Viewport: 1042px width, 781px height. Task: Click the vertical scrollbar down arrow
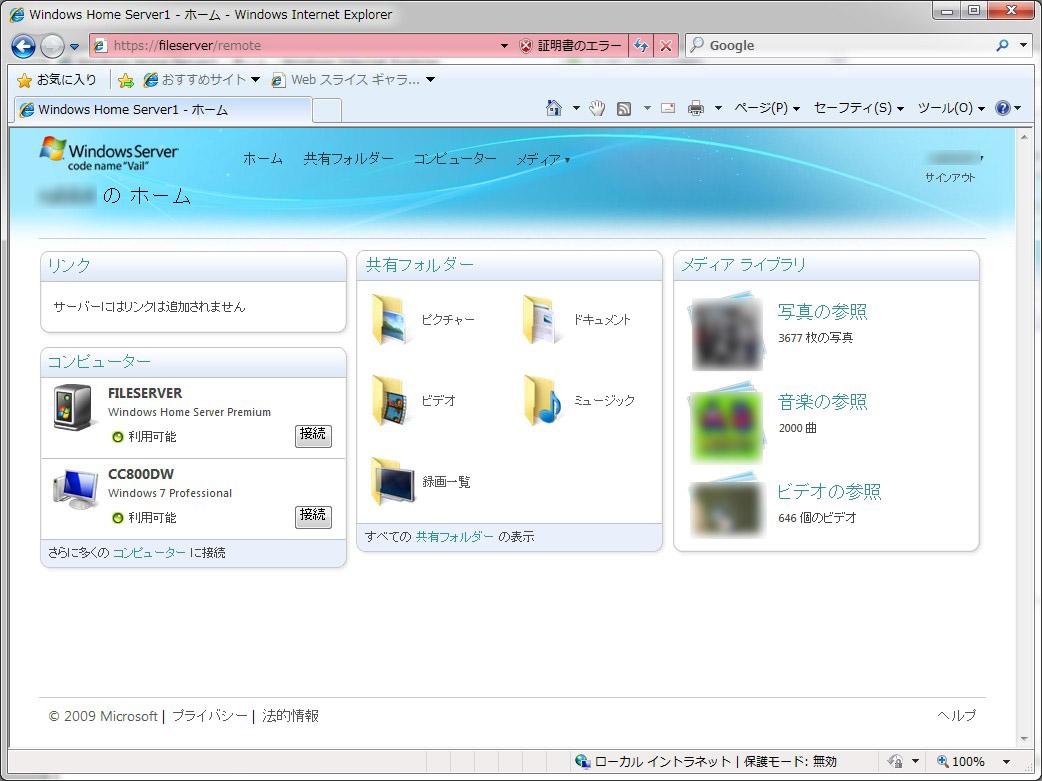pyautogui.click(x=1023, y=739)
